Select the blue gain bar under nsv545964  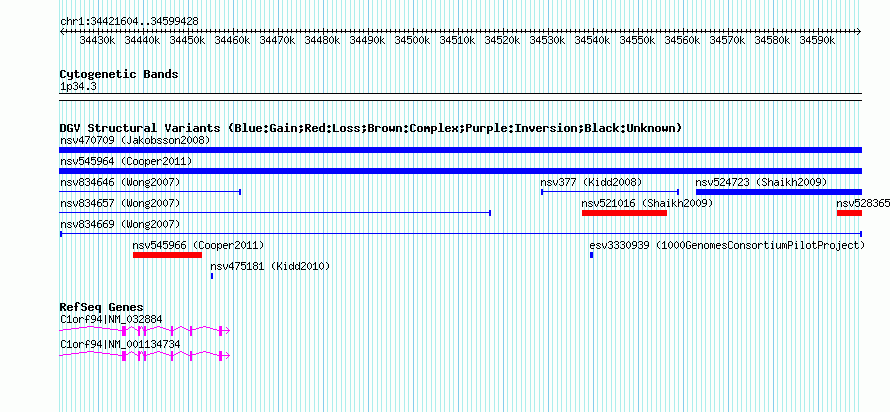tap(460, 171)
